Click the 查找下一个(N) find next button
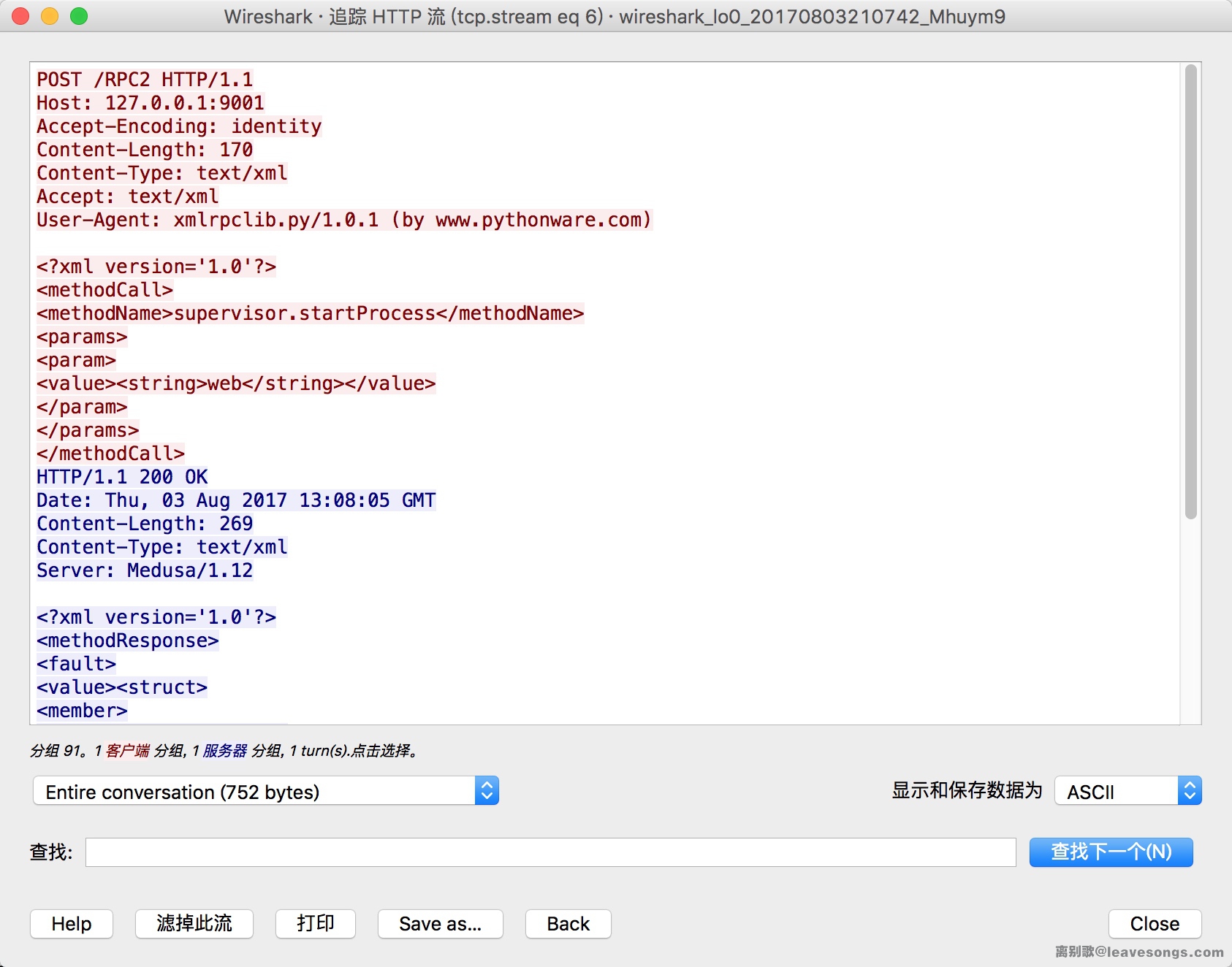 [1111, 852]
